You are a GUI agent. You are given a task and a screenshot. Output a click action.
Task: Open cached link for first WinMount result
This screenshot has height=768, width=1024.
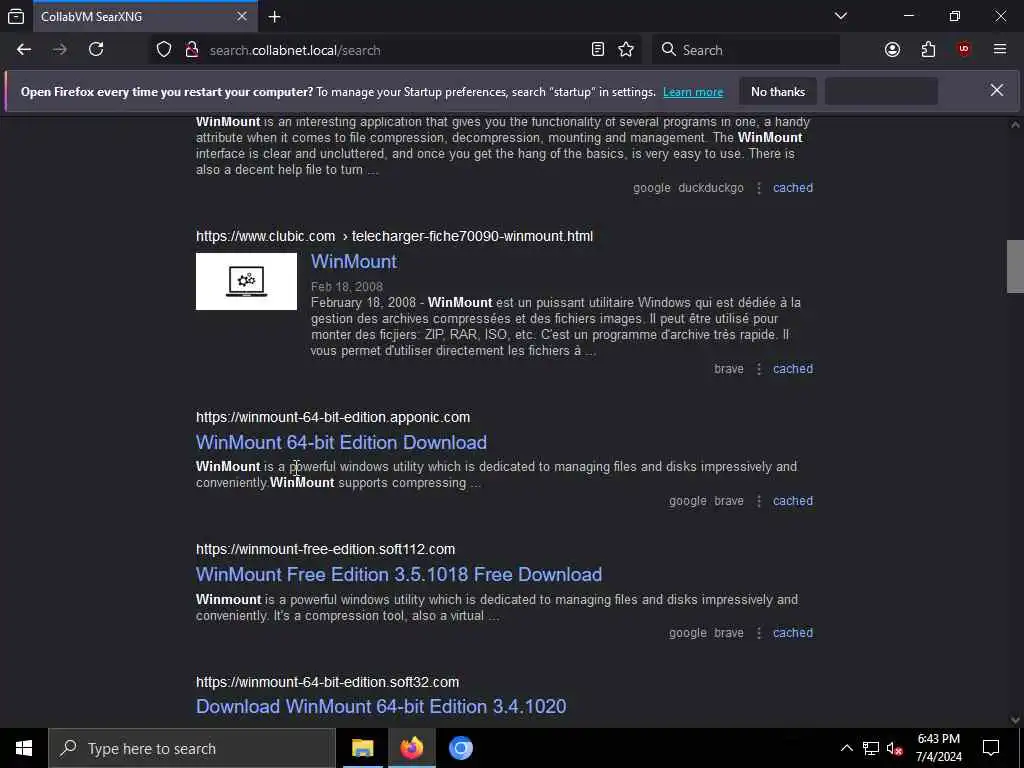click(x=793, y=188)
